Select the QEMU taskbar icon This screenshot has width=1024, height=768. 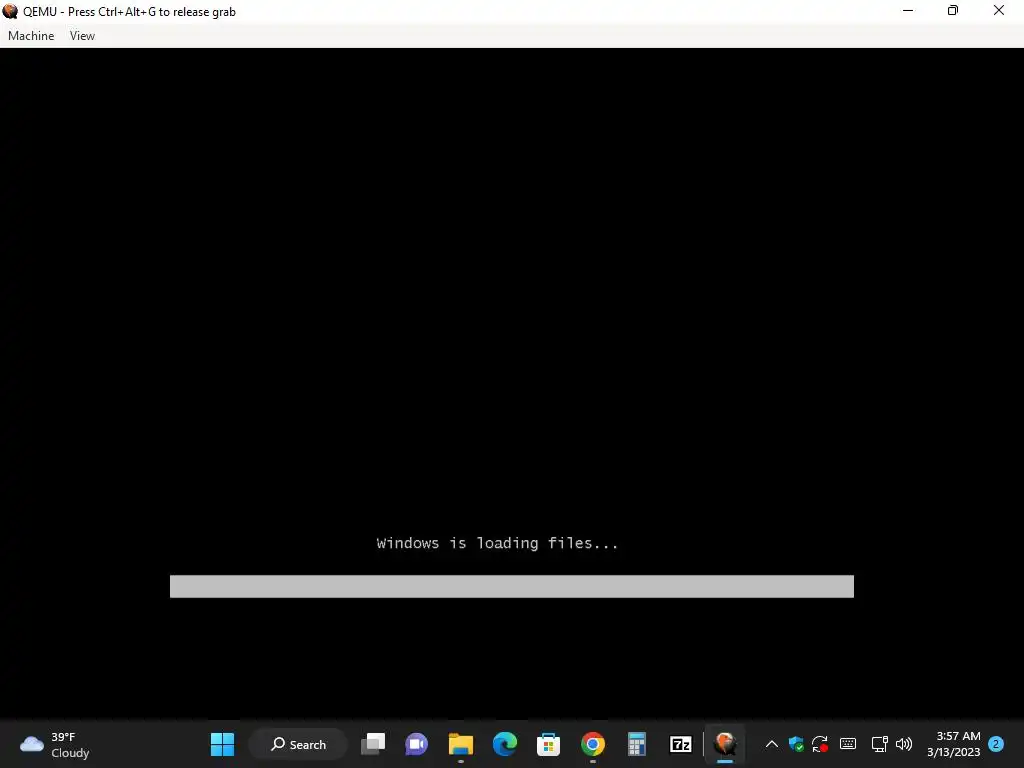pyautogui.click(x=725, y=744)
